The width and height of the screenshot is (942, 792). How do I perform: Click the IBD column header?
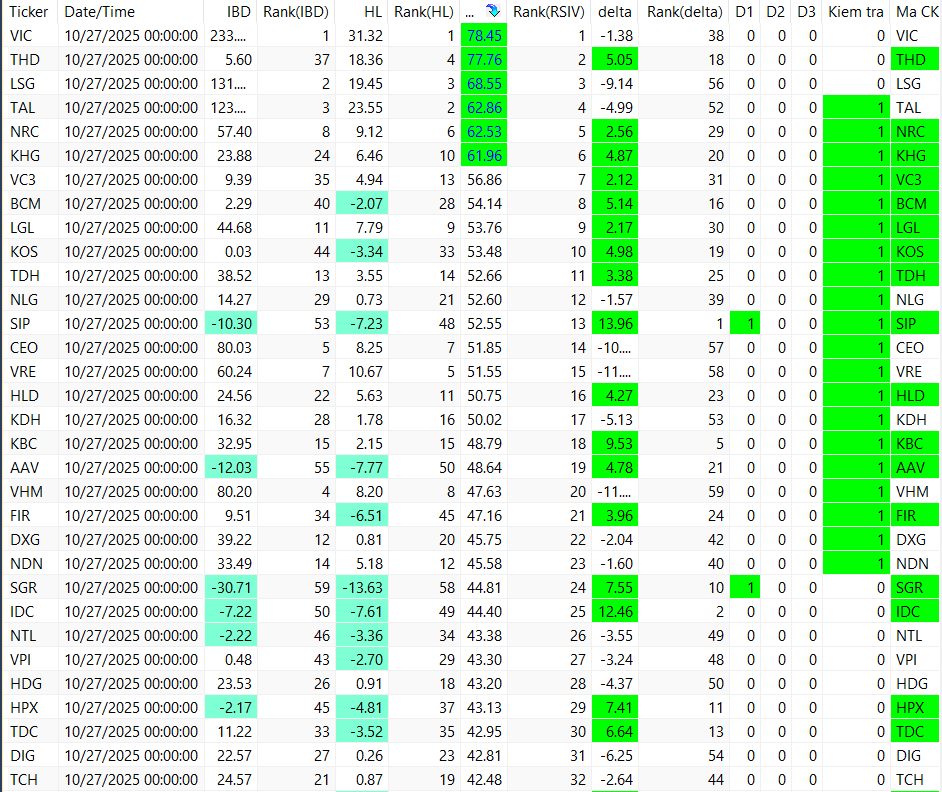pyautogui.click(x=239, y=11)
